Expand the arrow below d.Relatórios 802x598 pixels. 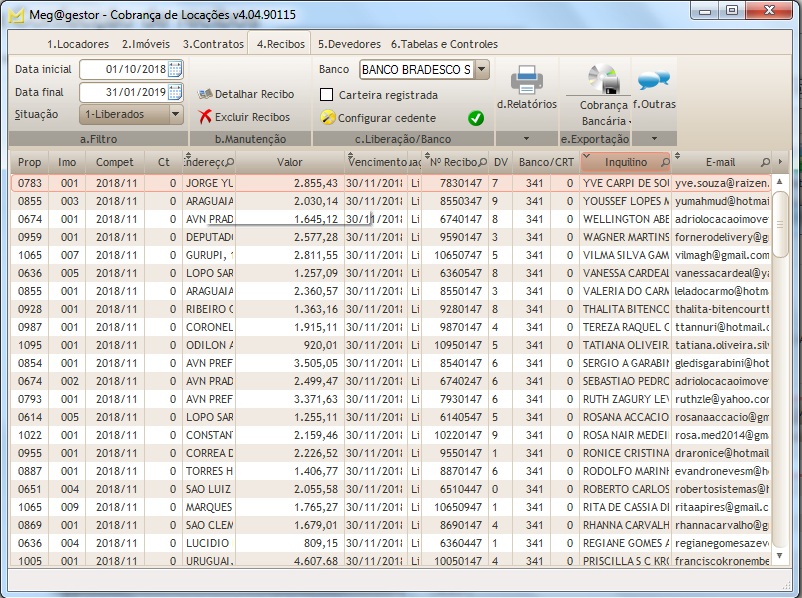click(527, 138)
